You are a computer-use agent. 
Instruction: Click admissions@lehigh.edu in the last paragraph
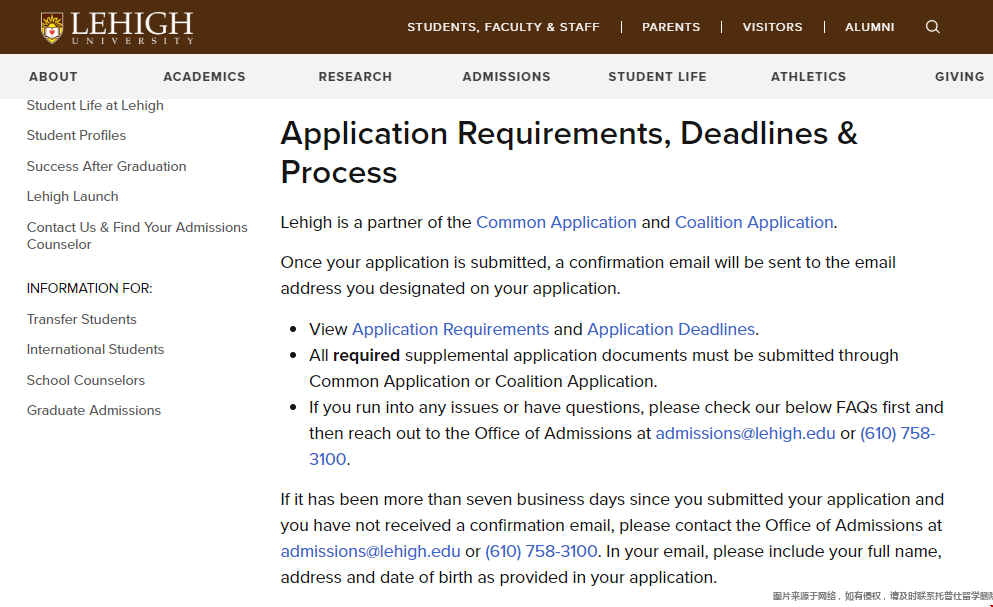(370, 551)
